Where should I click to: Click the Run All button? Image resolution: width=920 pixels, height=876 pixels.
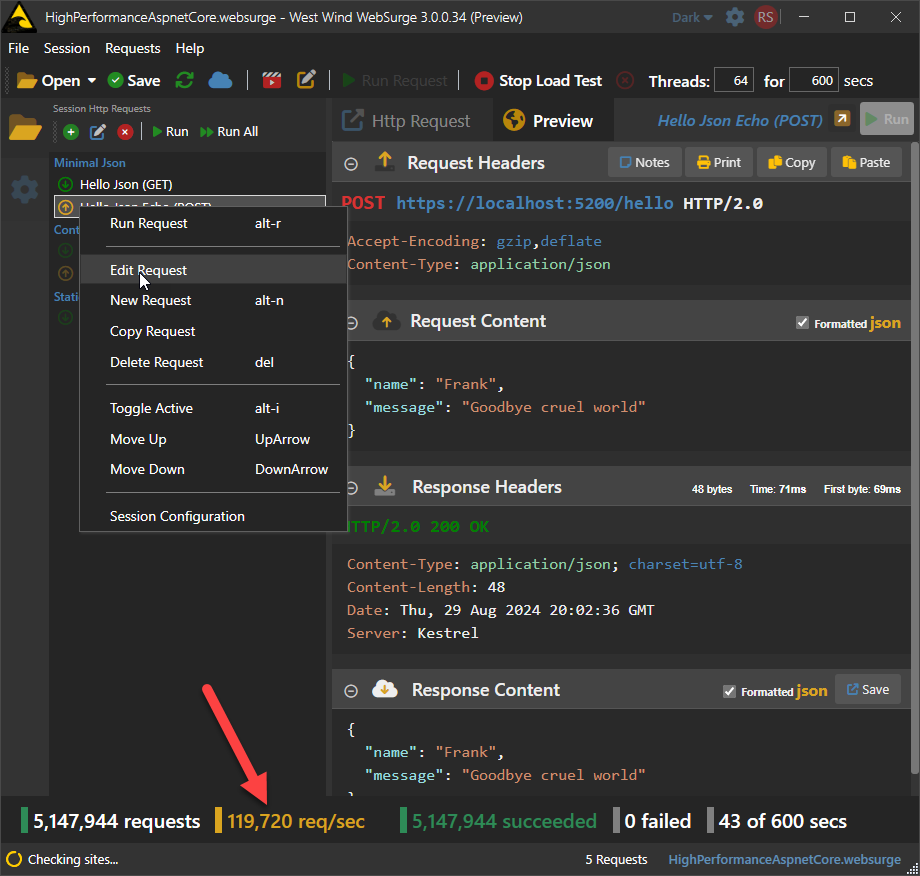pyautogui.click(x=229, y=132)
